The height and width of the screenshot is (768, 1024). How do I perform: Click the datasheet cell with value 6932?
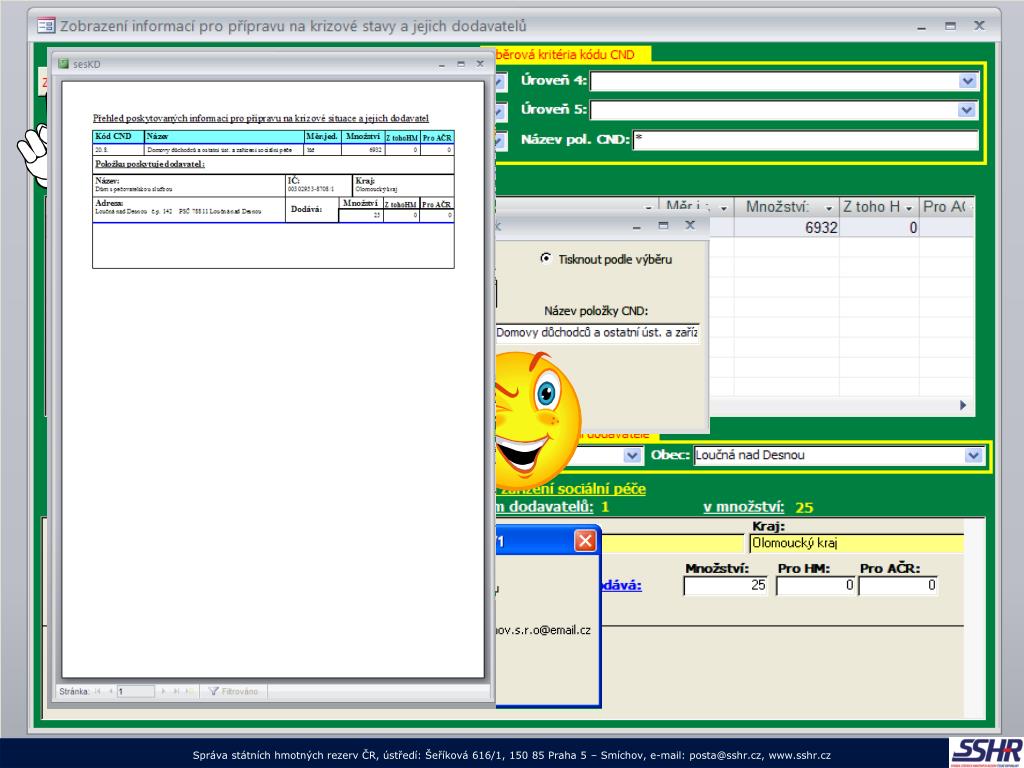pos(787,227)
